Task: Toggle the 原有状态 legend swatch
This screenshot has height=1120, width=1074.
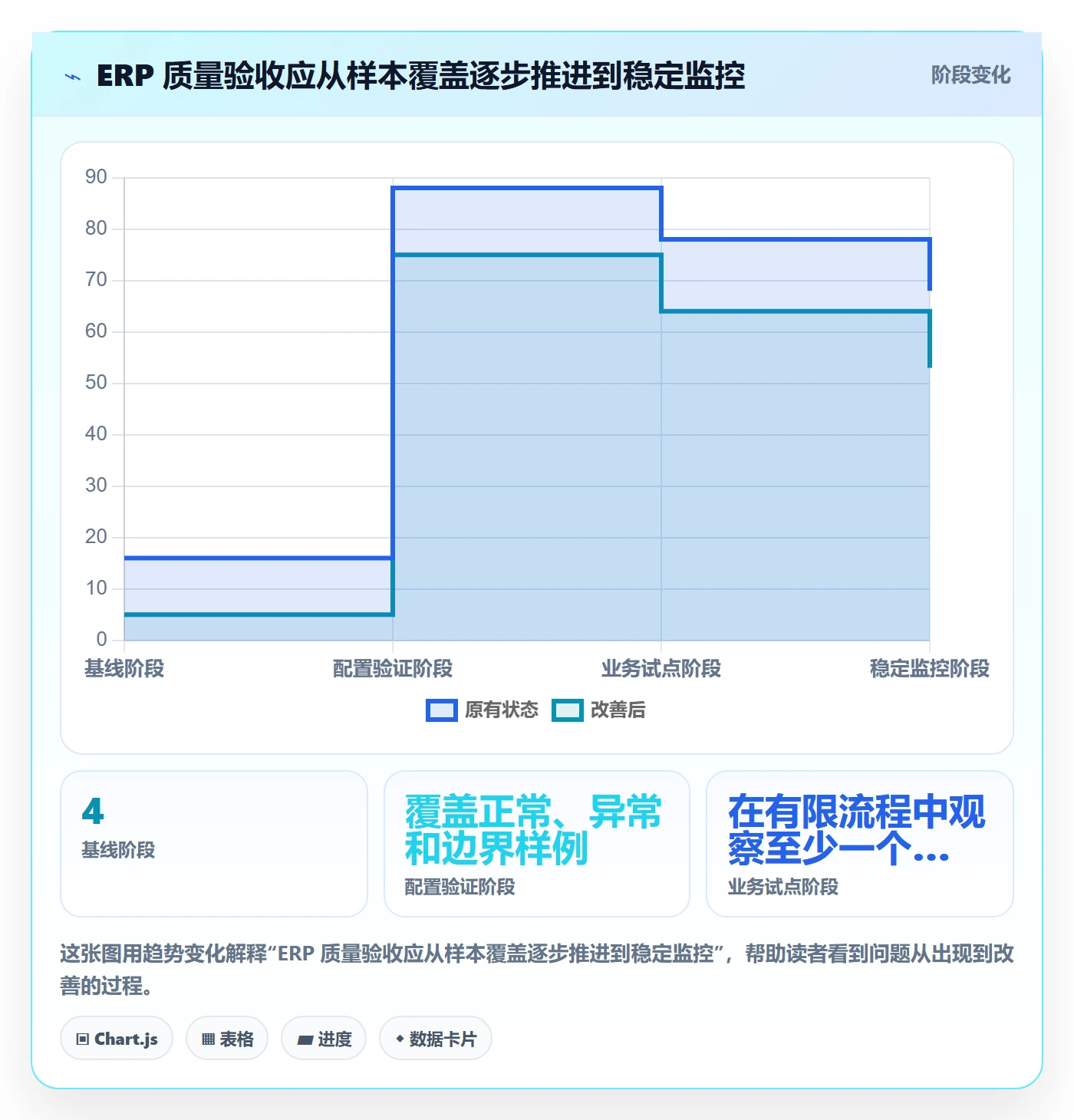Action: point(442,710)
